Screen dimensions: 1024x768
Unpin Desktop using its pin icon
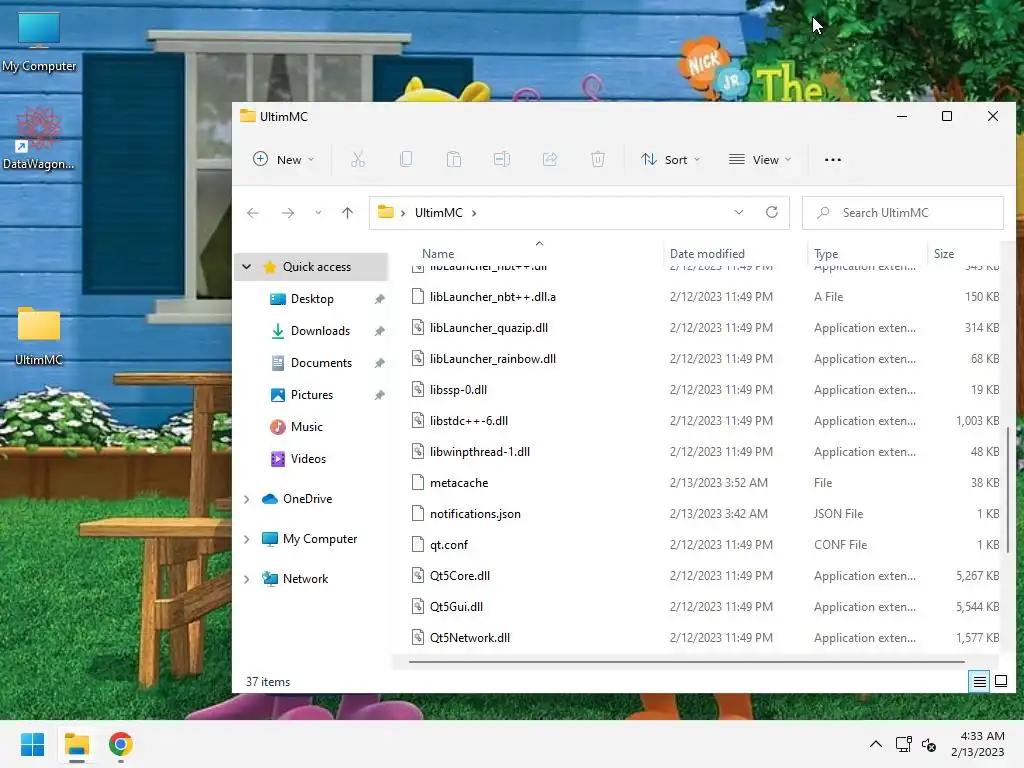pos(379,299)
